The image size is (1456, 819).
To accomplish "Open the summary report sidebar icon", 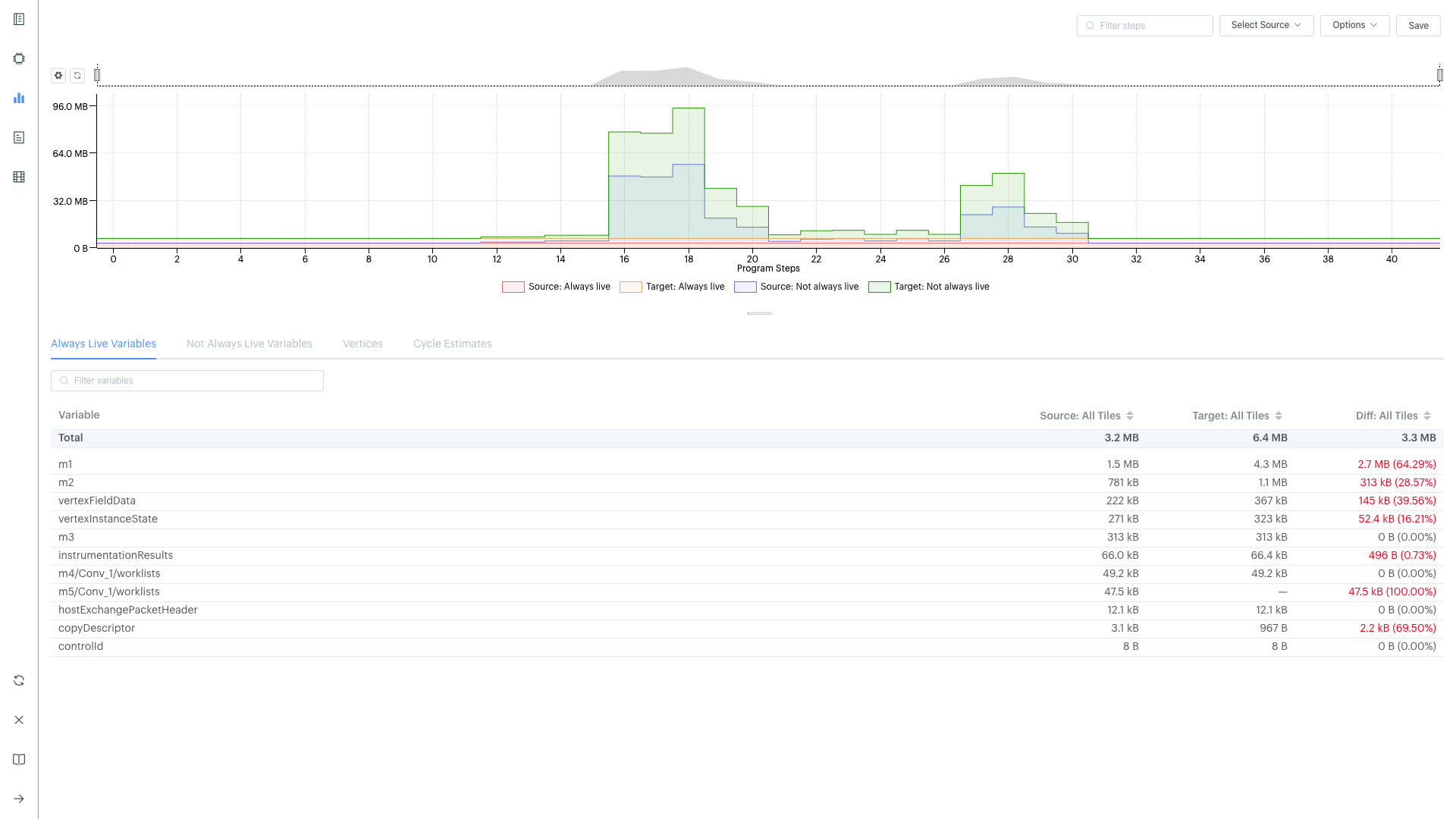I will (x=19, y=19).
